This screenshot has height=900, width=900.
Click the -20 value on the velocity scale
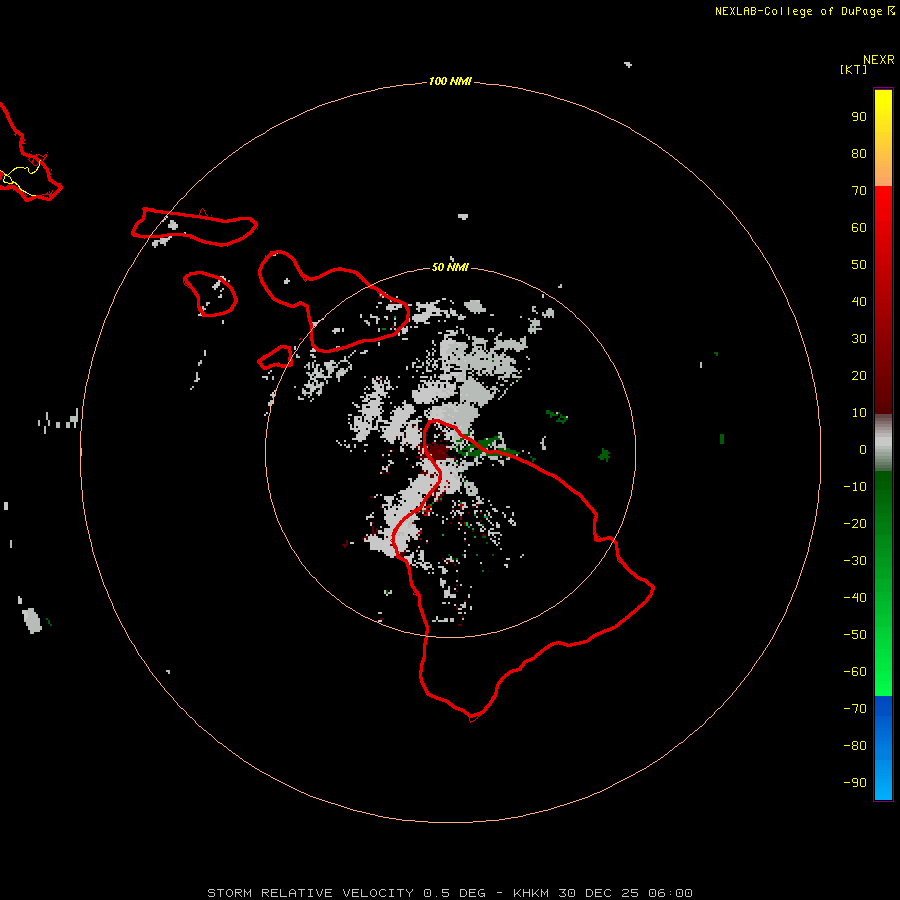coord(855,523)
